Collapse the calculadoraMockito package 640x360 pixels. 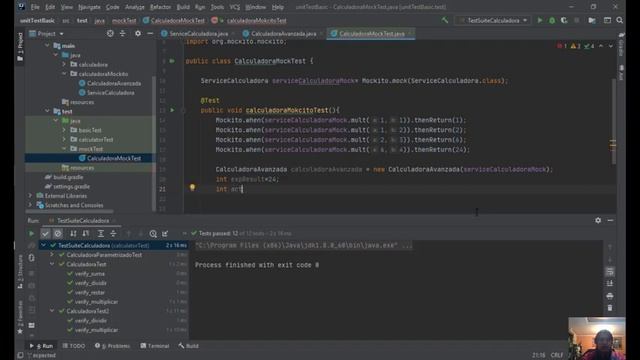[x=64, y=74]
